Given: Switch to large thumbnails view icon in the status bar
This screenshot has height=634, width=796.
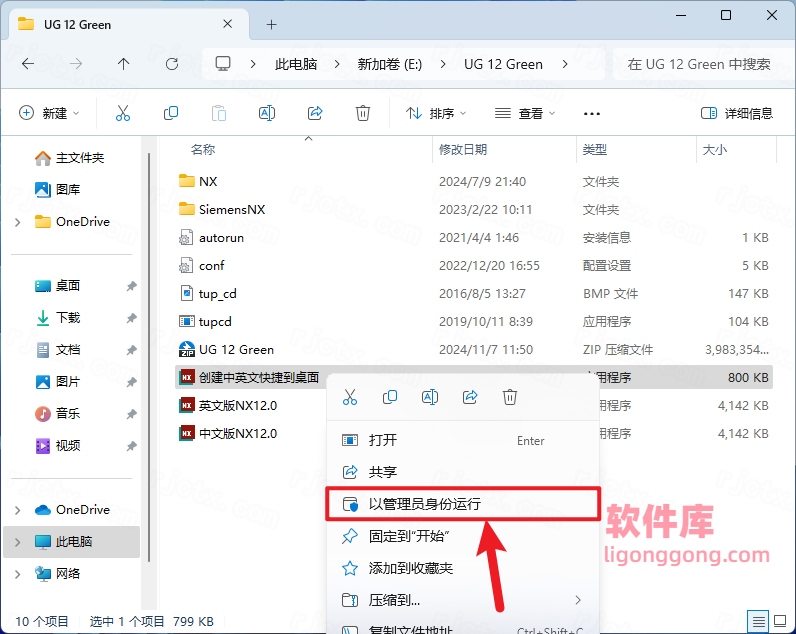Looking at the screenshot, I should click(780, 621).
